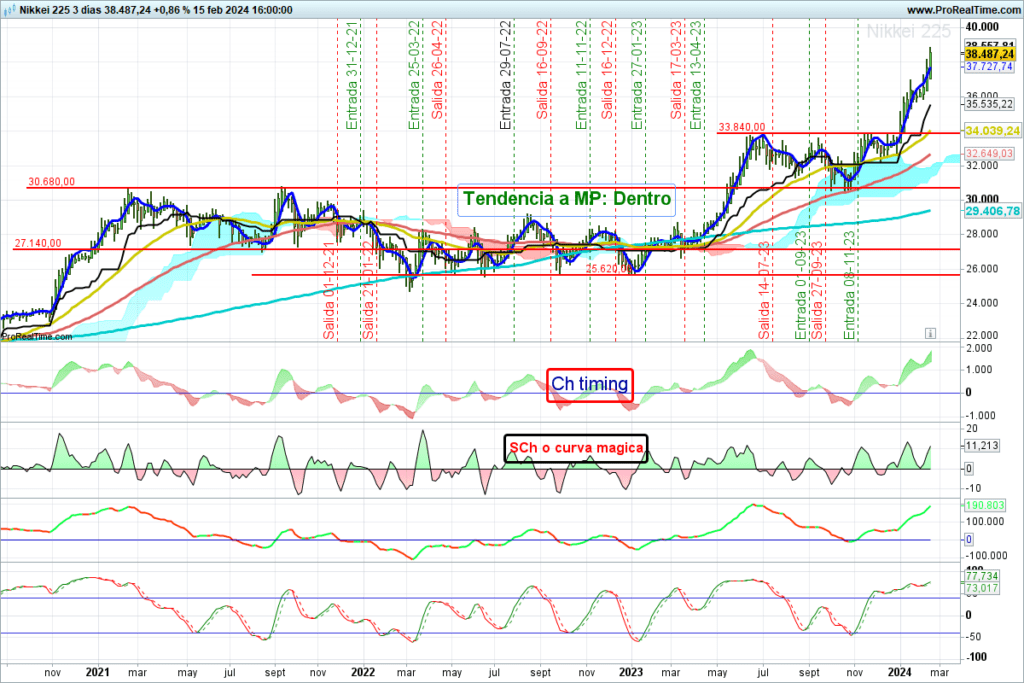Screen dimensions: 1024x683
Task: Click the 22.000 price scale label
Action: 982,335
